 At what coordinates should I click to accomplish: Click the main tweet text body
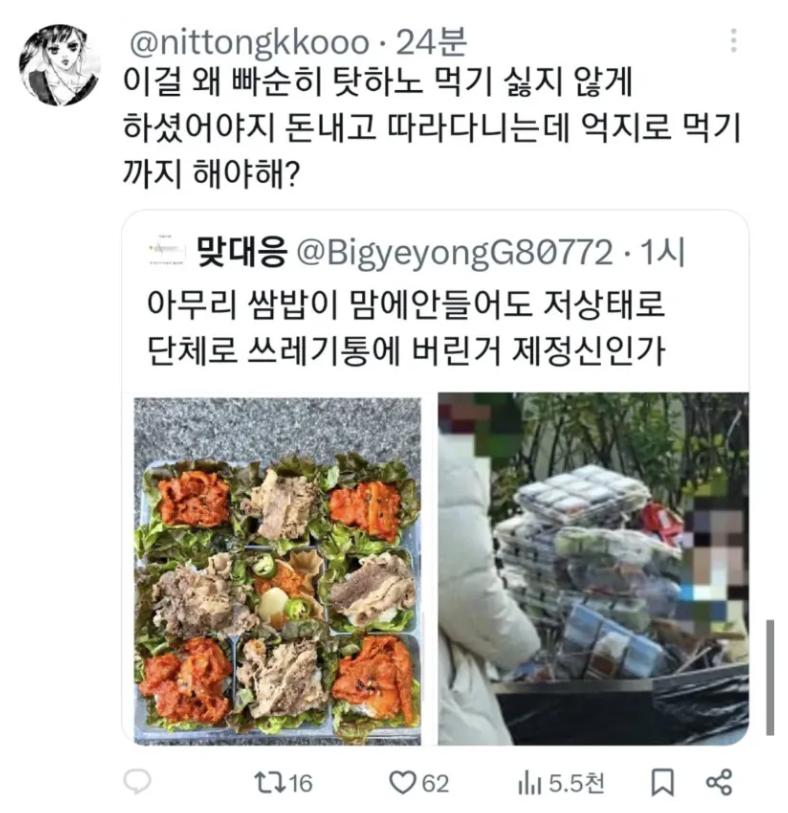tap(431, 128)
